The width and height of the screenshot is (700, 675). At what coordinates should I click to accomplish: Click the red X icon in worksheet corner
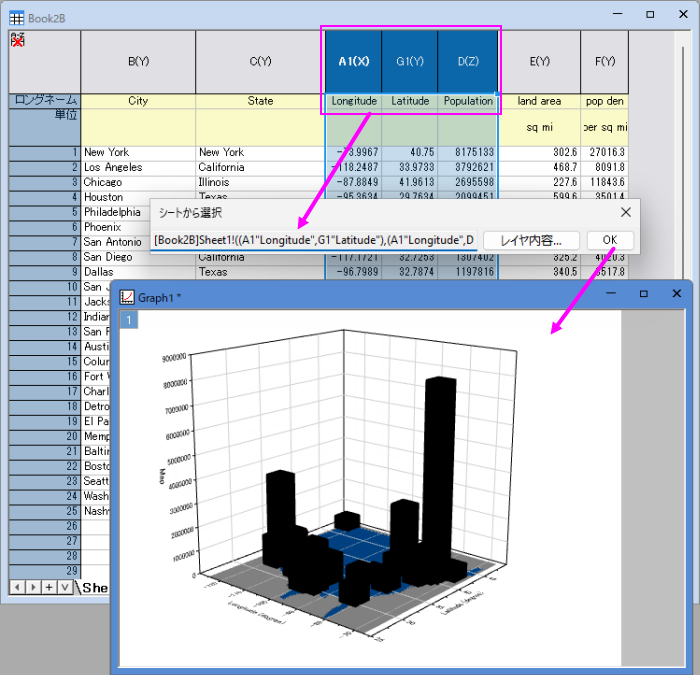(17, 40)
